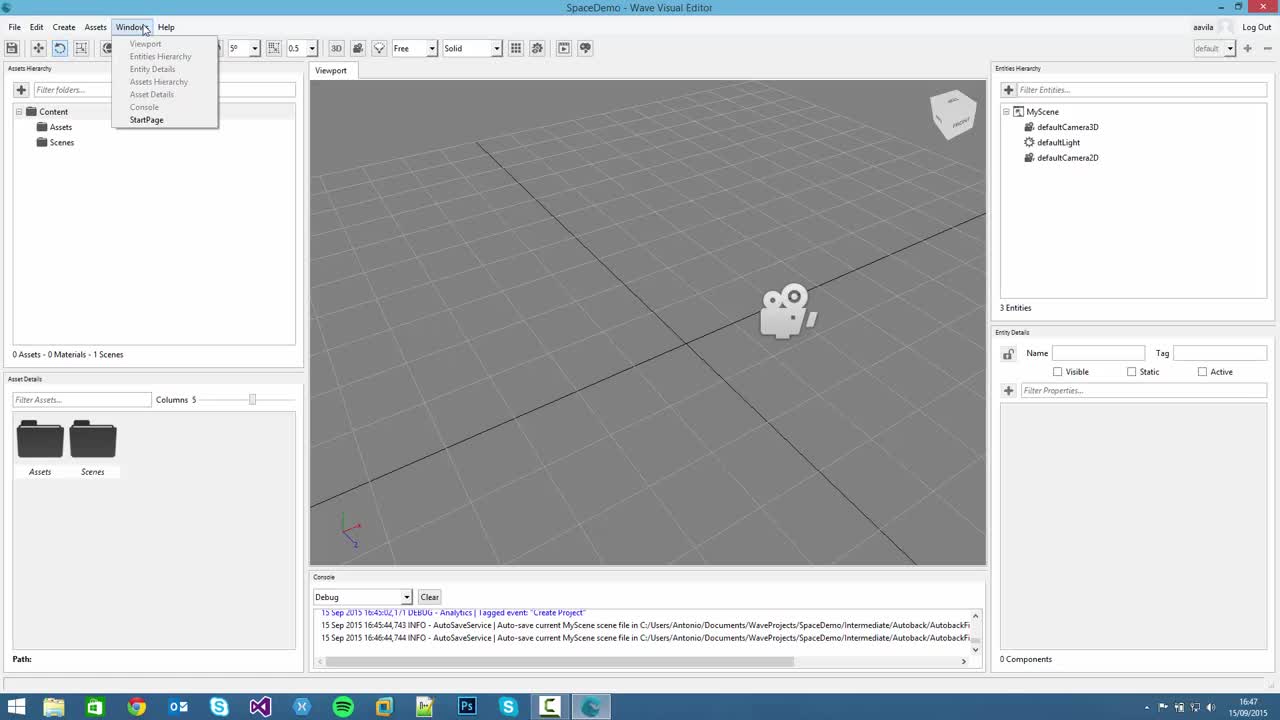The width and height of the screenshot is (1280, 720).
Task: Click the entity Tag field
Action: coord(1220,353)
